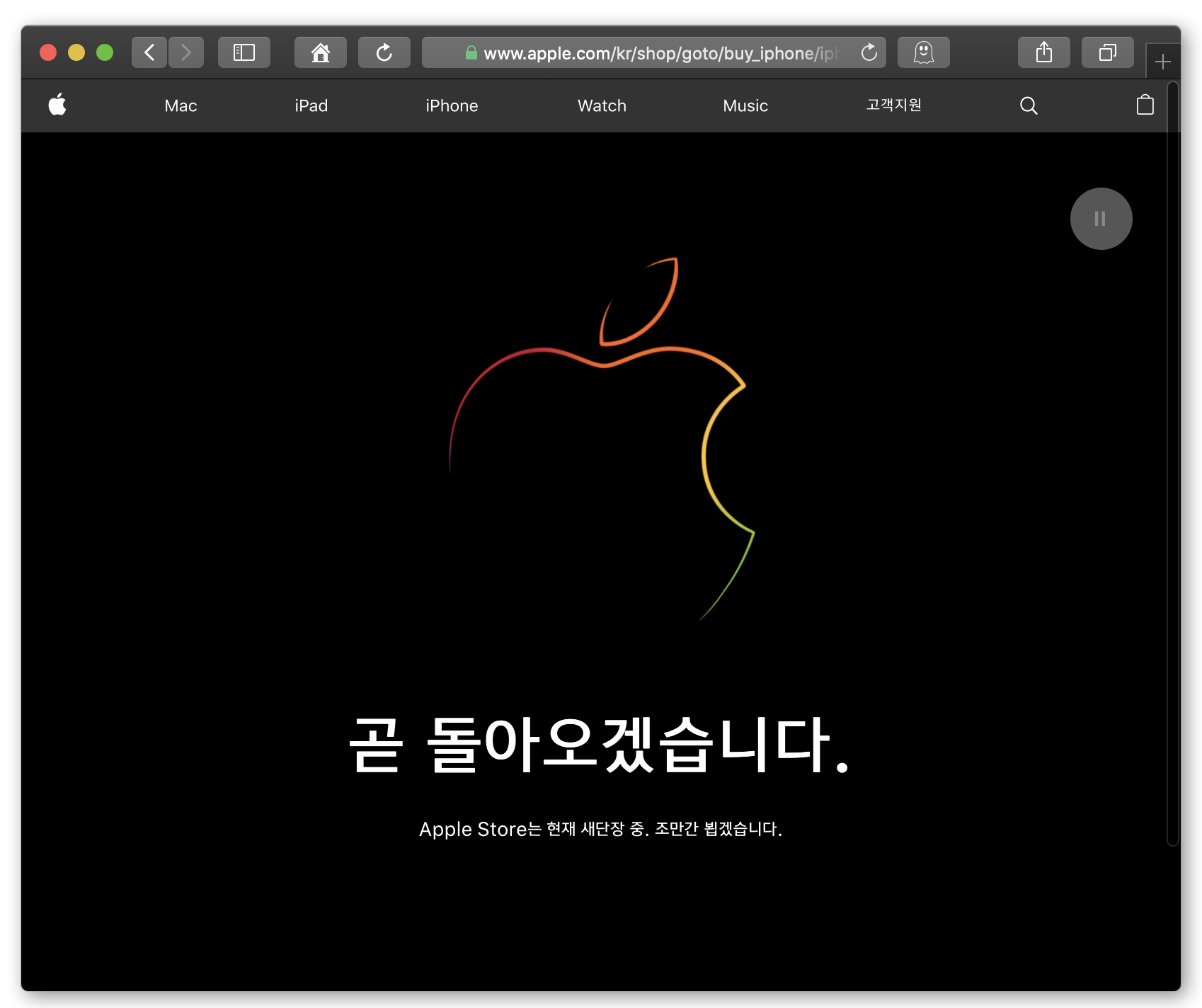Pause the Apple logo animation
Screen dimensions: 1202x1008
pyautogui.click(x=1101, y=219)
